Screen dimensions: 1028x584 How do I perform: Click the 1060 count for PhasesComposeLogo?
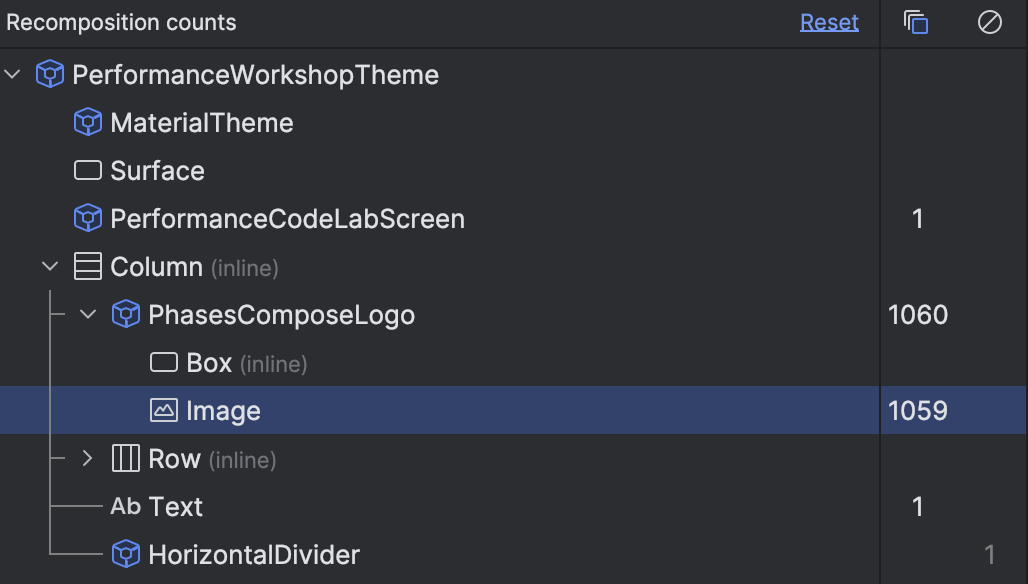click(918, 315)
